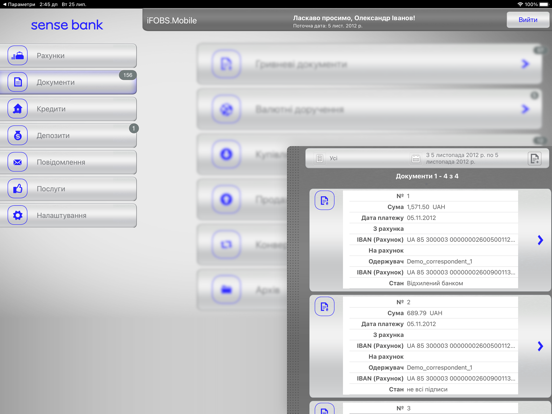
Task: Tap the Гривневі документи document icon
Action: pyautogui.click(x=226, y=64)
